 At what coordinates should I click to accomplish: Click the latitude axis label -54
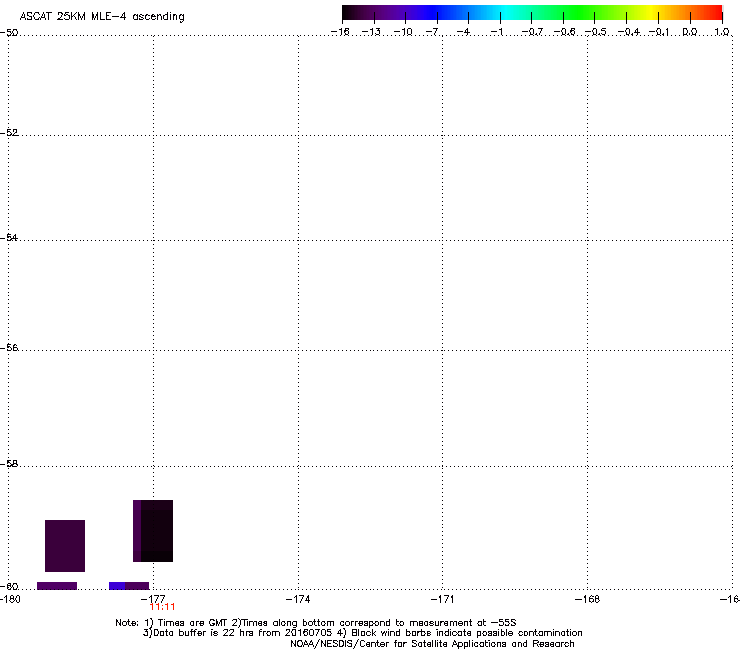pyautogui.click(x=9, y=238)
